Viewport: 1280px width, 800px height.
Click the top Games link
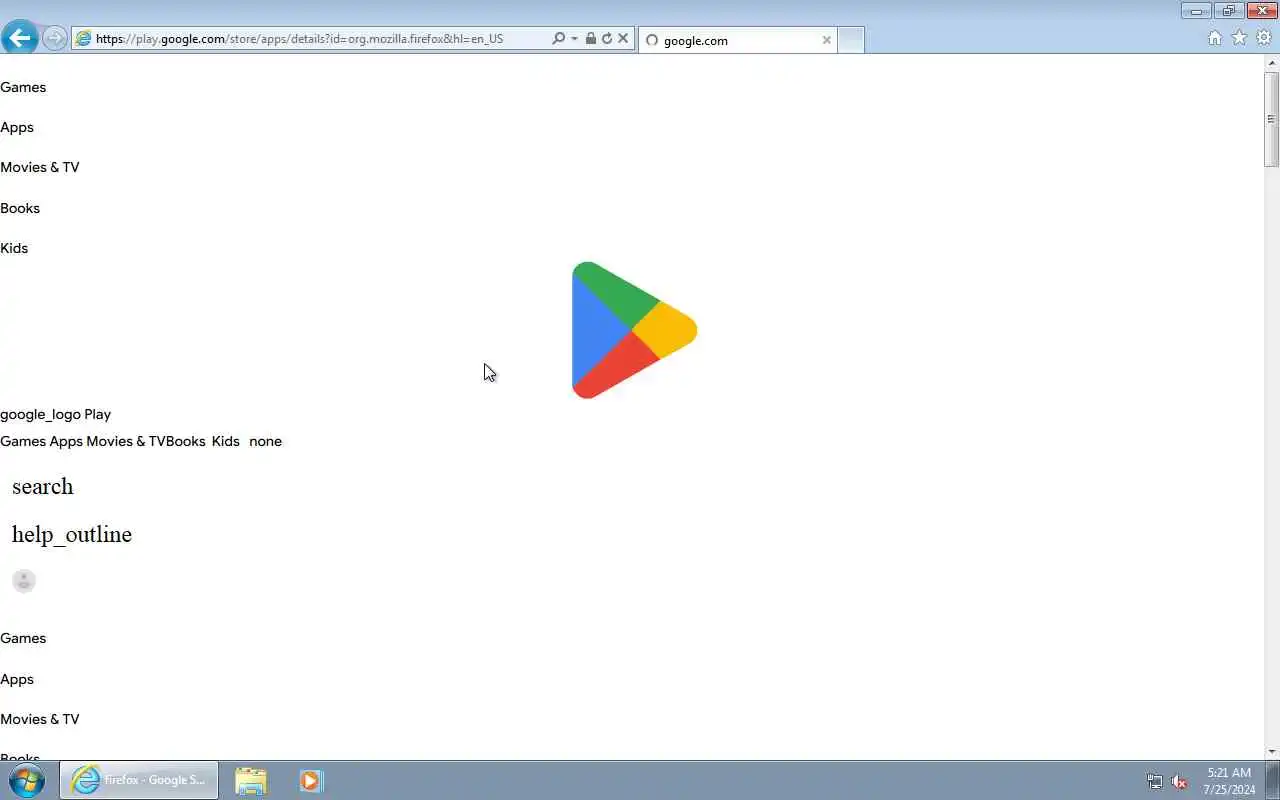(23, 87)
